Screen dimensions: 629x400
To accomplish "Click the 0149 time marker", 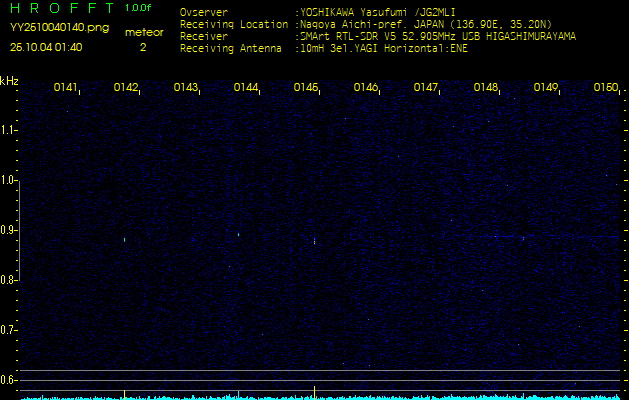I will coord(545,87).
